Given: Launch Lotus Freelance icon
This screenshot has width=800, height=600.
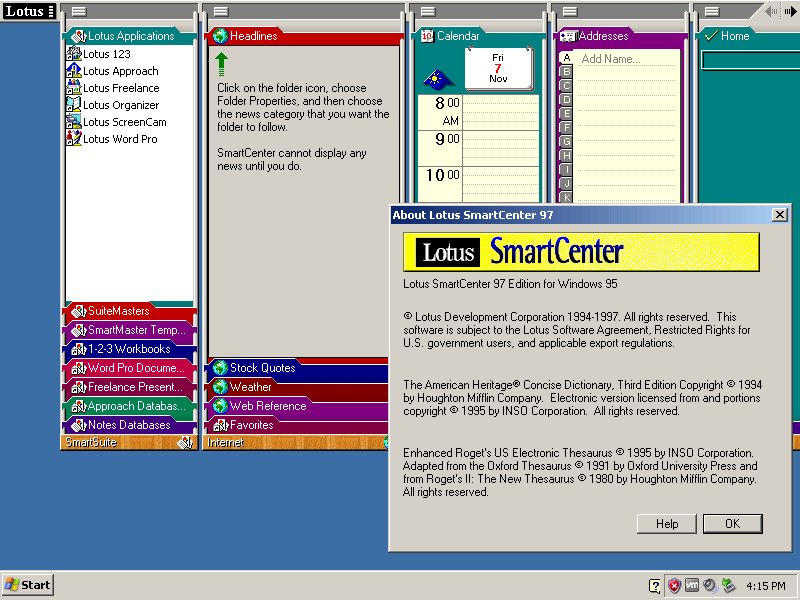Looking at the screenshot, I should click(x=74, y=87).
